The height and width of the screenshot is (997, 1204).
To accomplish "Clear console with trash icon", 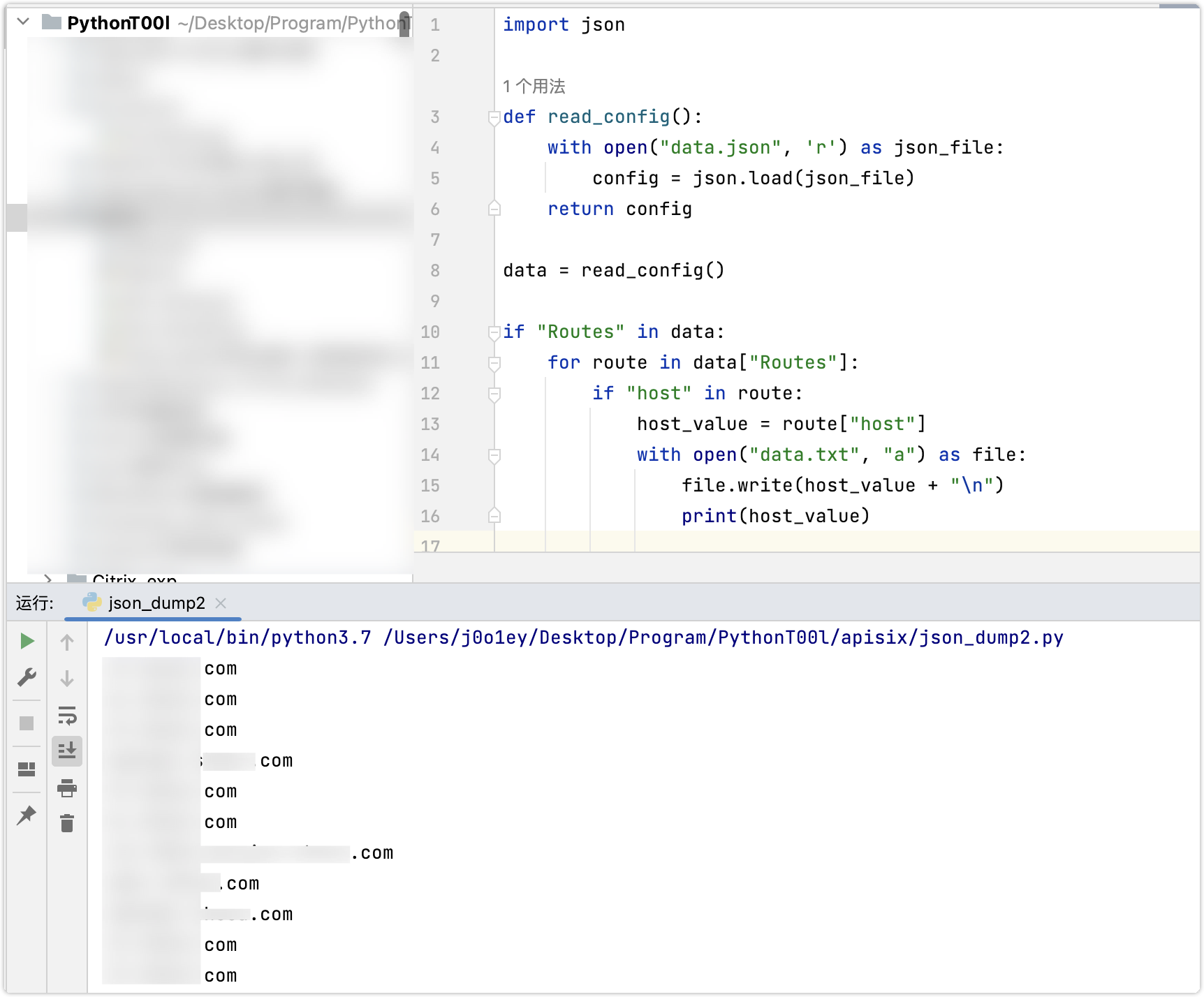I will click(67, 824).
